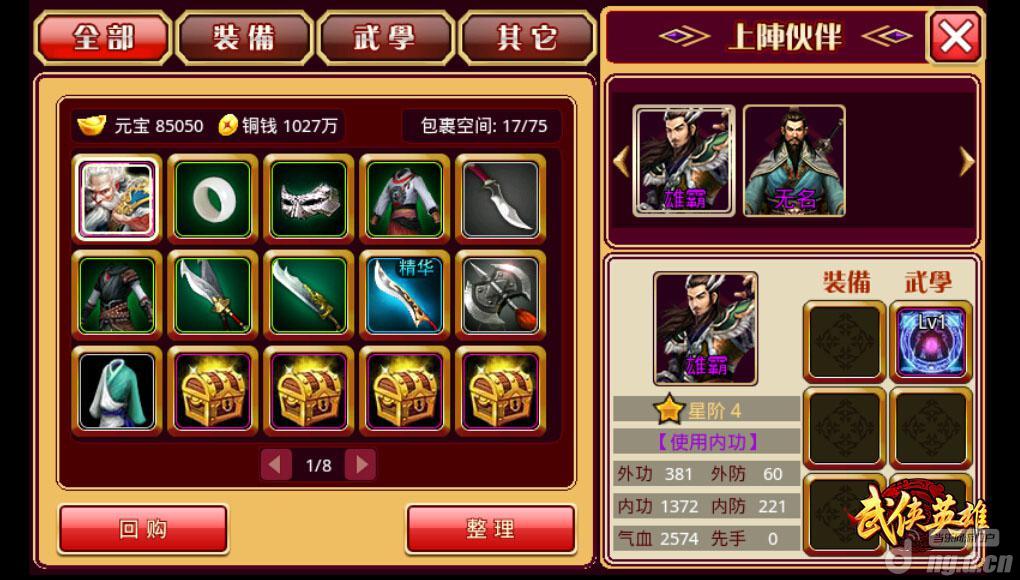Viewport: 1020px width, 580px height.
Task: Select the white jade ring item
Action: (x=213, y=198)
